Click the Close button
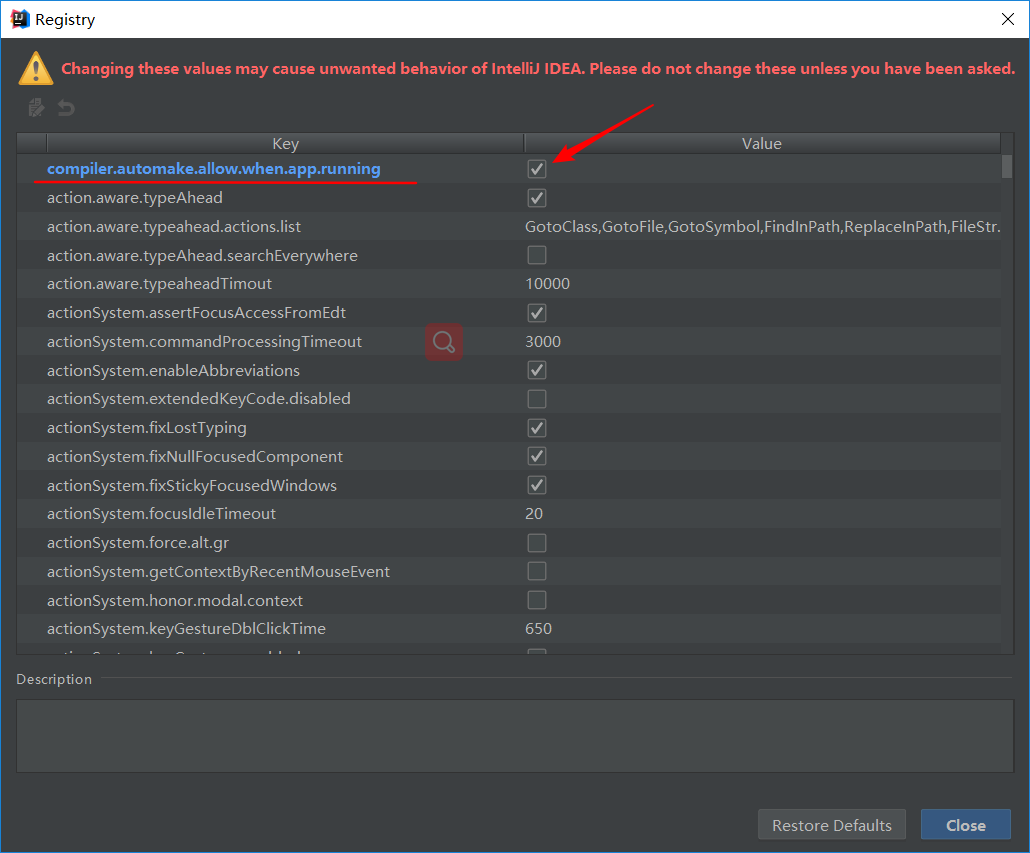This screenshot has height=853, width=1030. tap(966, 825)
